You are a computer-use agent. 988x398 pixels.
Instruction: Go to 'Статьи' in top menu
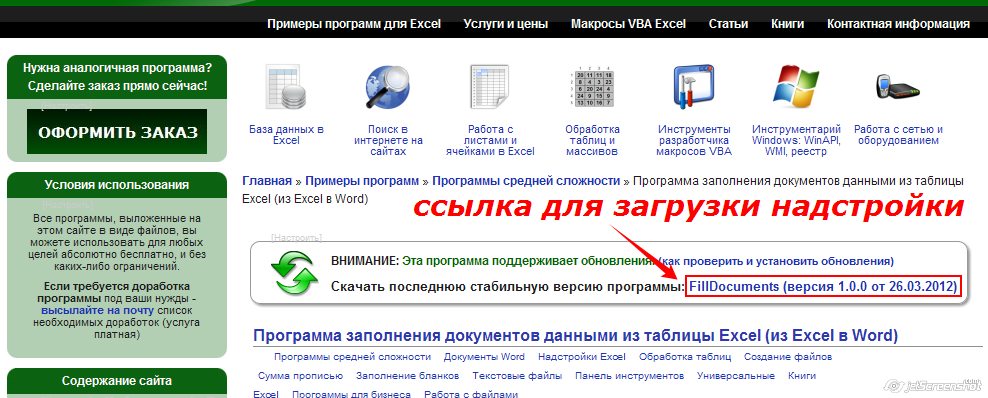[728, 24]
